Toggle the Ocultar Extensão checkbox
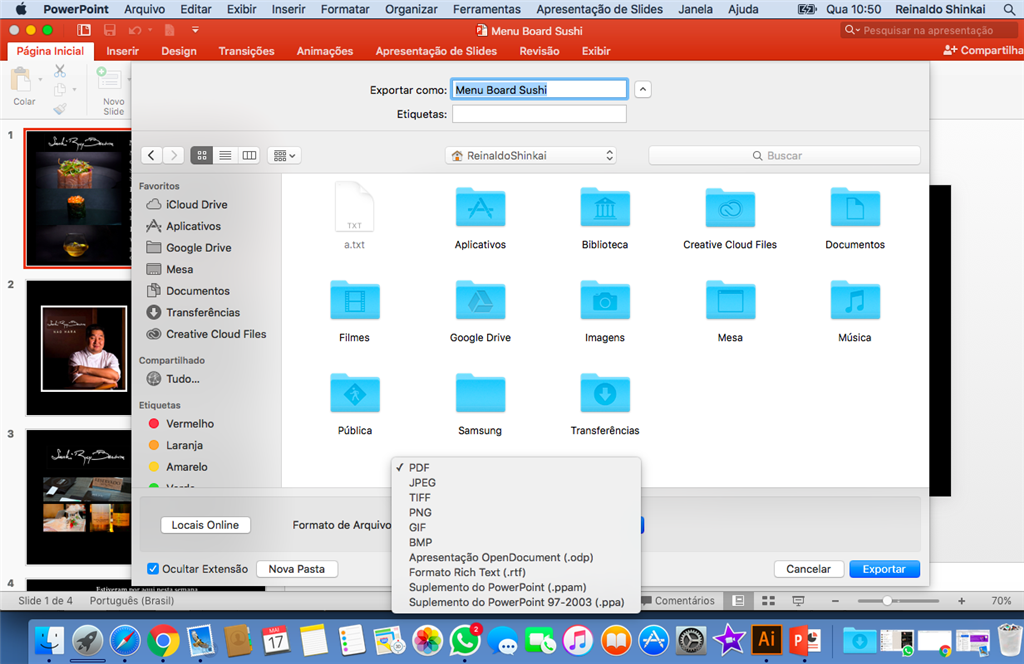 153,569
